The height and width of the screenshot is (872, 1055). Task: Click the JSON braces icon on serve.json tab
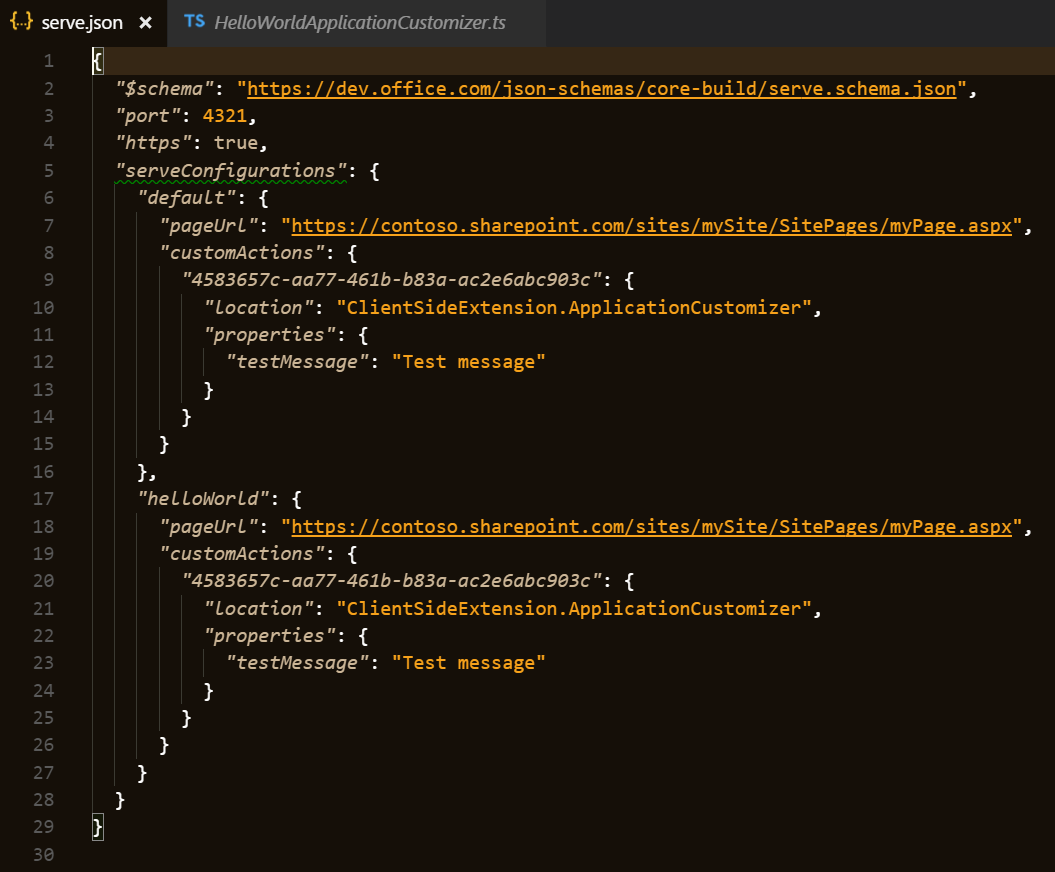20,20
